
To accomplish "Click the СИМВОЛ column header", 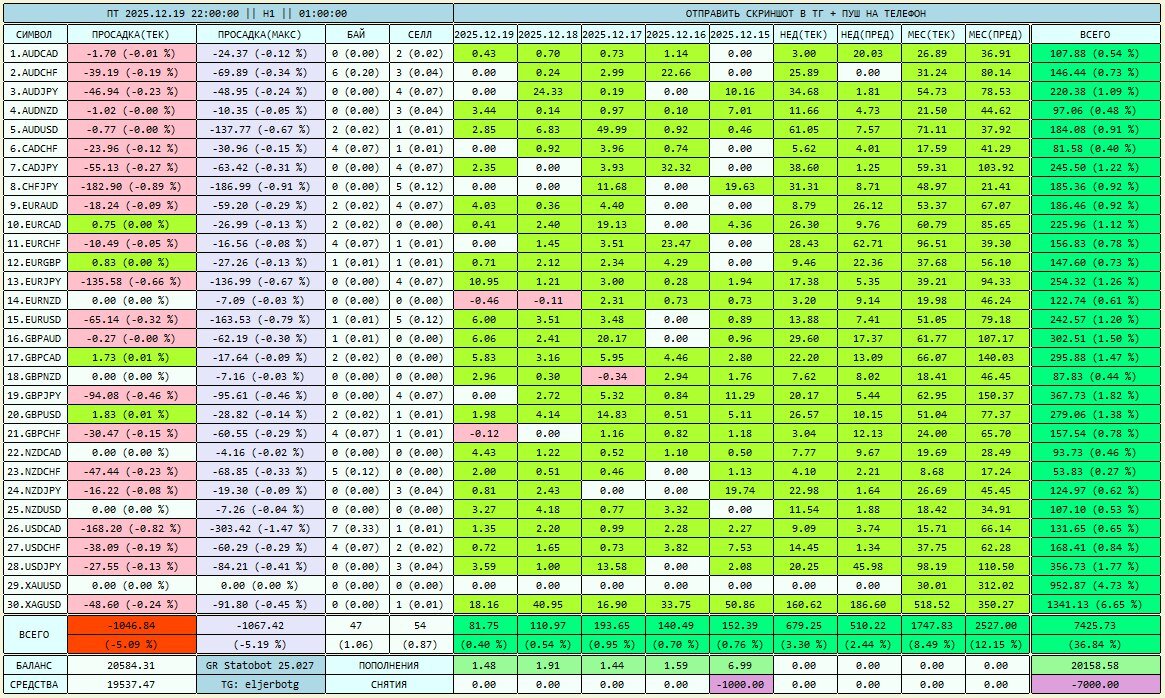I will [x=35, y=34].
